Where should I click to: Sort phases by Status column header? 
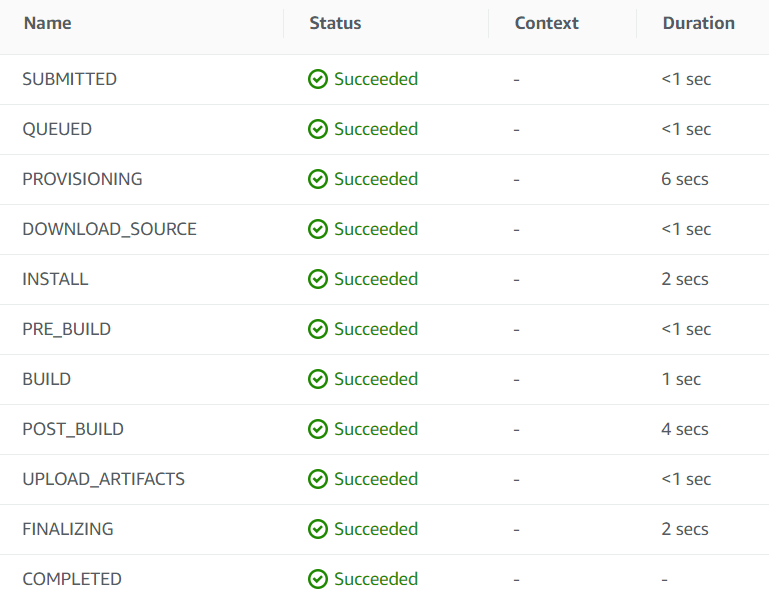tap(335, 23)
